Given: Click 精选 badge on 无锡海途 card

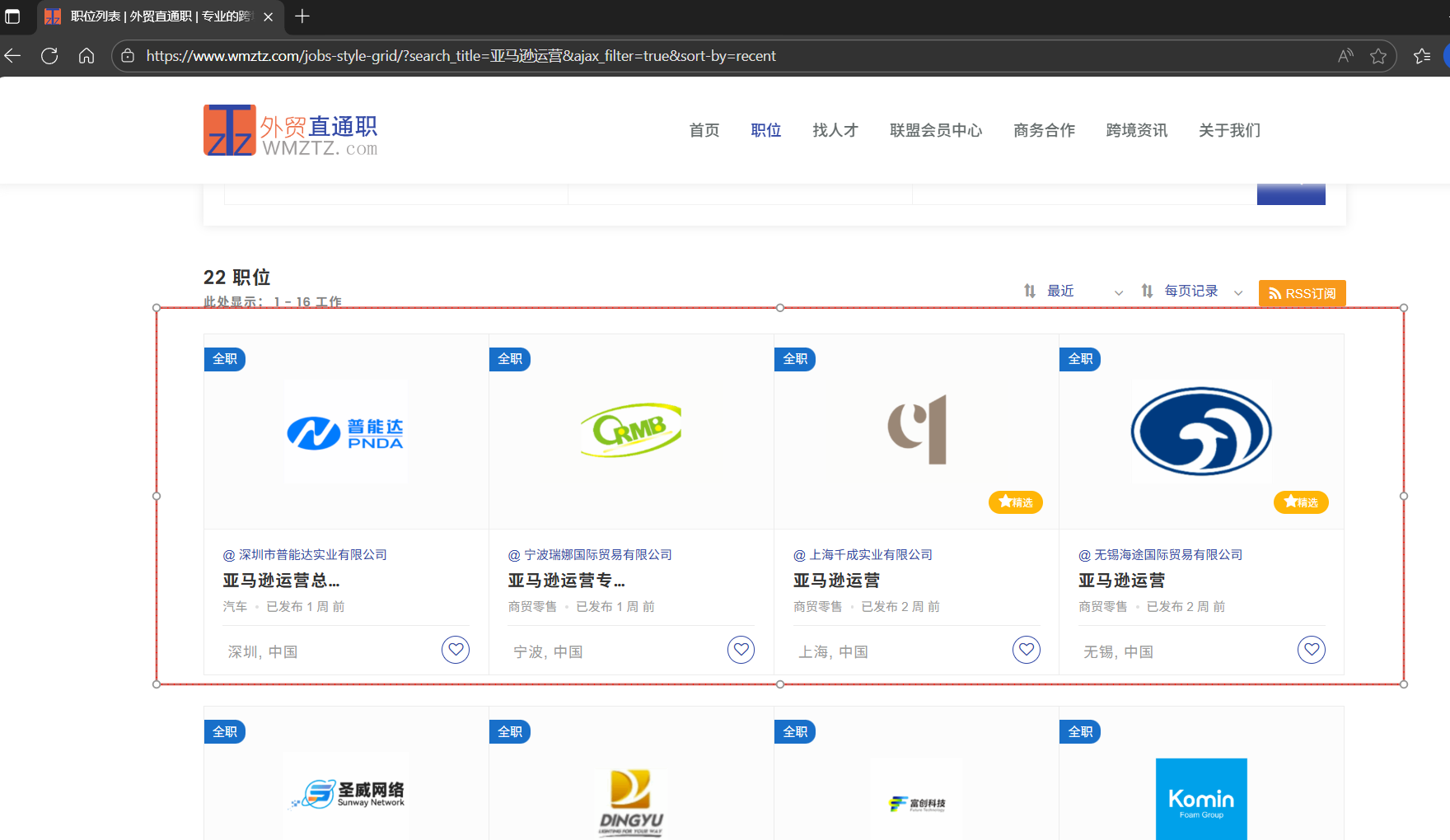Looking at the screenshot, I should coord(1301,502).
